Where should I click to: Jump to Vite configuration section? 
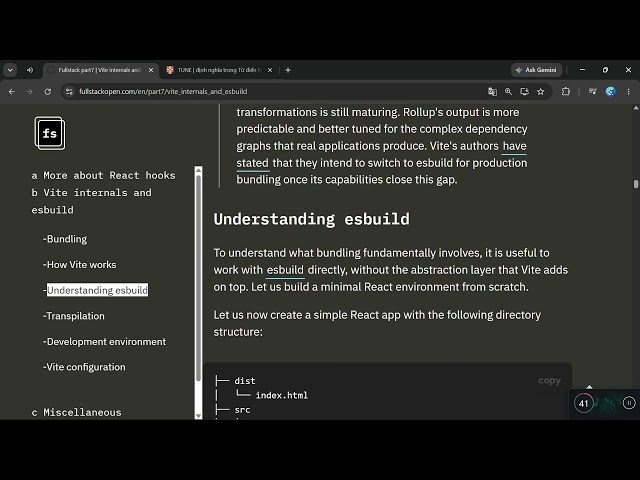(x=84, y=367)
